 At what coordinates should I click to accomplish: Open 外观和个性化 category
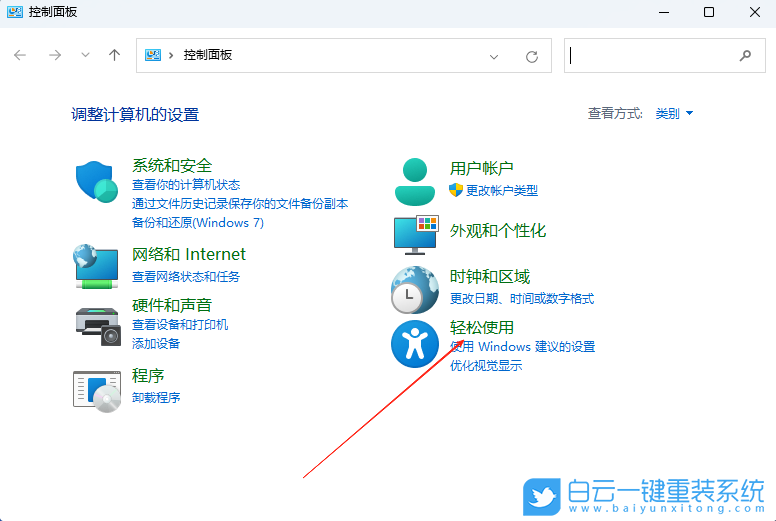click(x=498, y=231)
